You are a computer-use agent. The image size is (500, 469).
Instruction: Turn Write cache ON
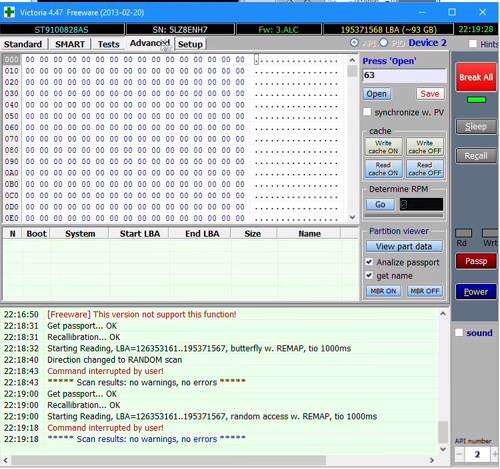pyautogui.click(x=383, y=147)
